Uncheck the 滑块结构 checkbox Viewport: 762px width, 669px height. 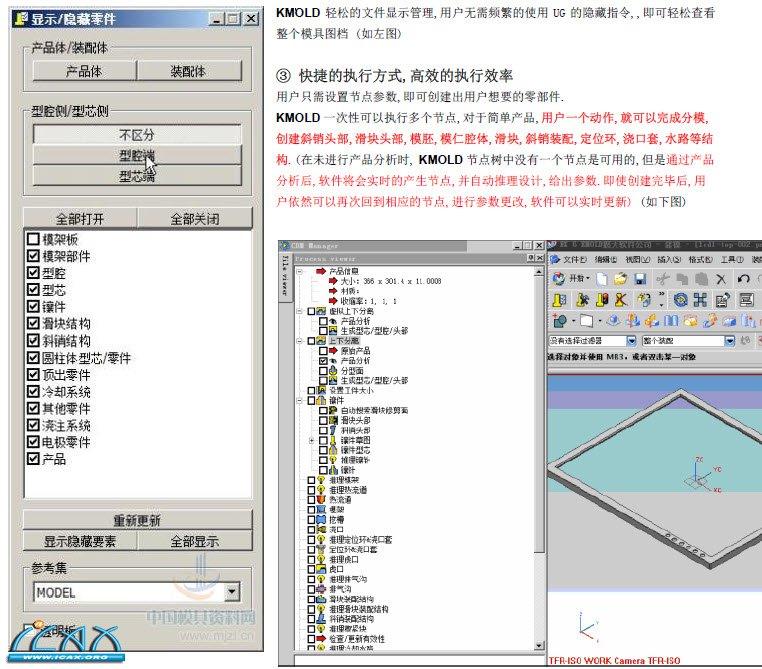(33, 324)
